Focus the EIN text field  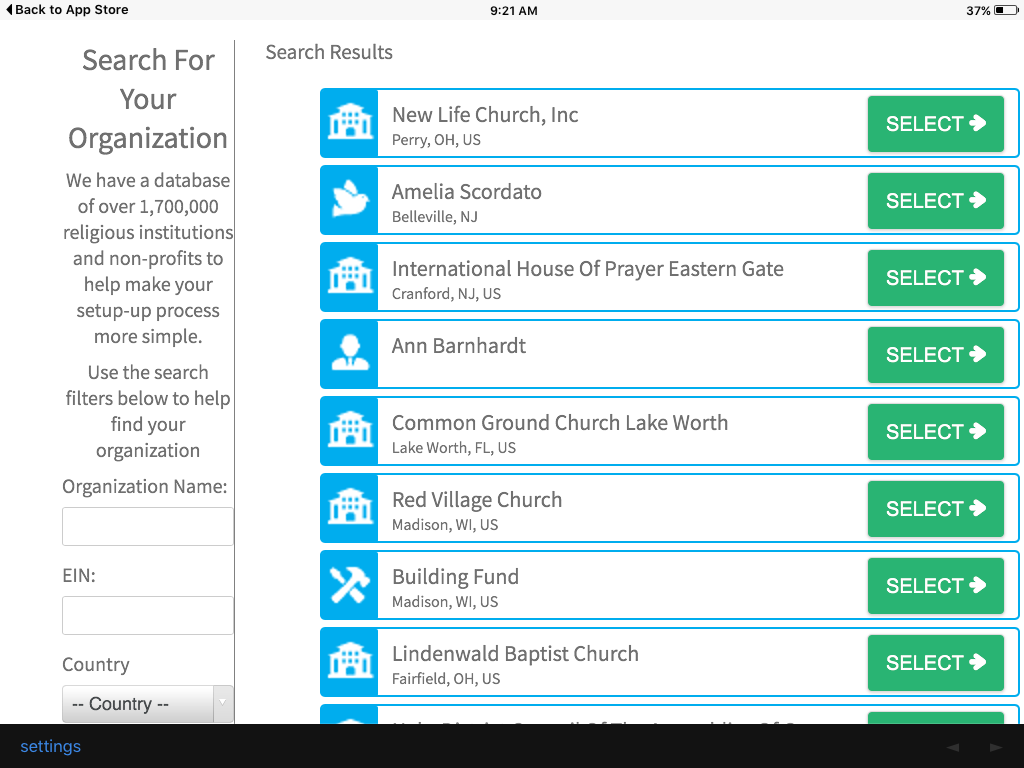tap(148, 616)
